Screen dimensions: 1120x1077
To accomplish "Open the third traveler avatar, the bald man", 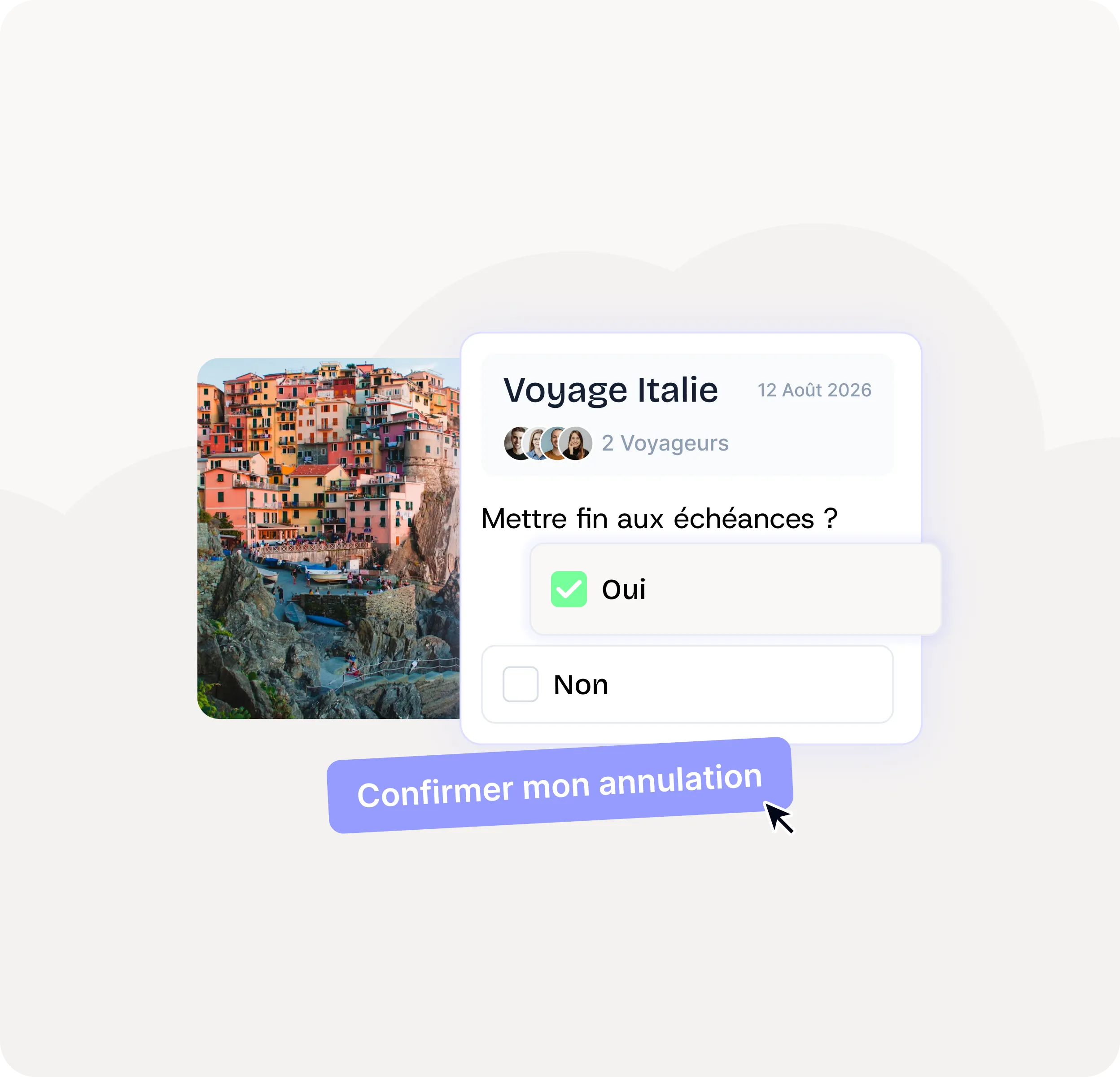I will click(x=555, y=443).
